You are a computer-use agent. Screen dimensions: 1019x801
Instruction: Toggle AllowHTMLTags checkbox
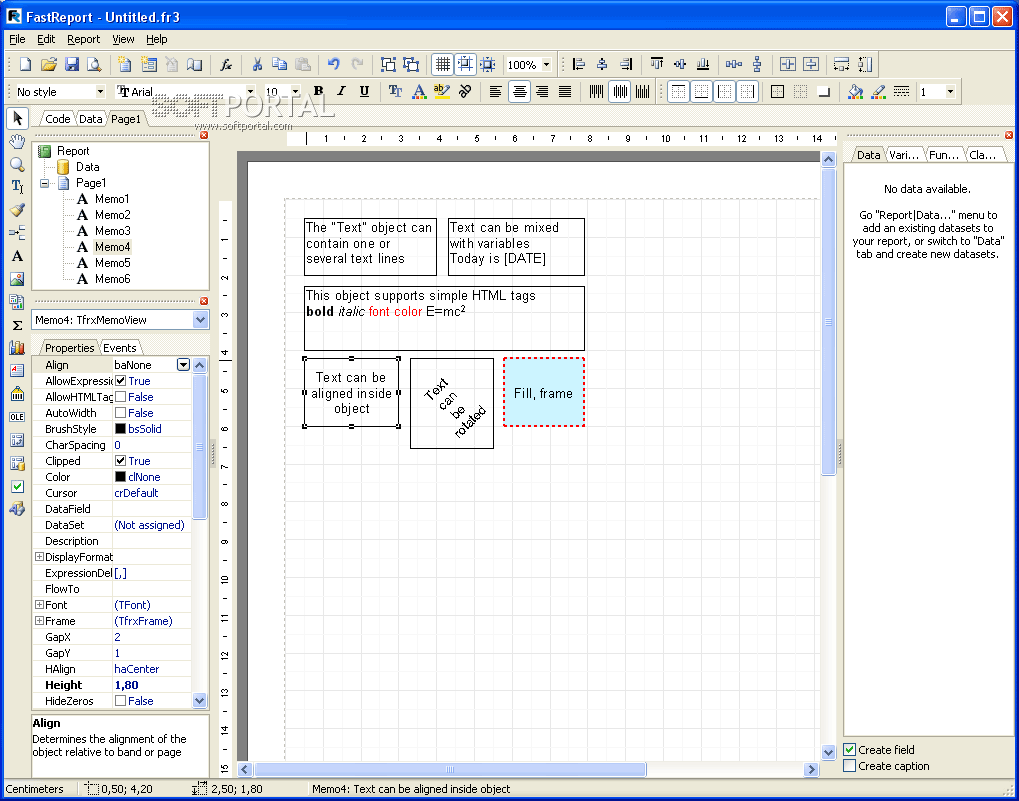click(120, 396)
